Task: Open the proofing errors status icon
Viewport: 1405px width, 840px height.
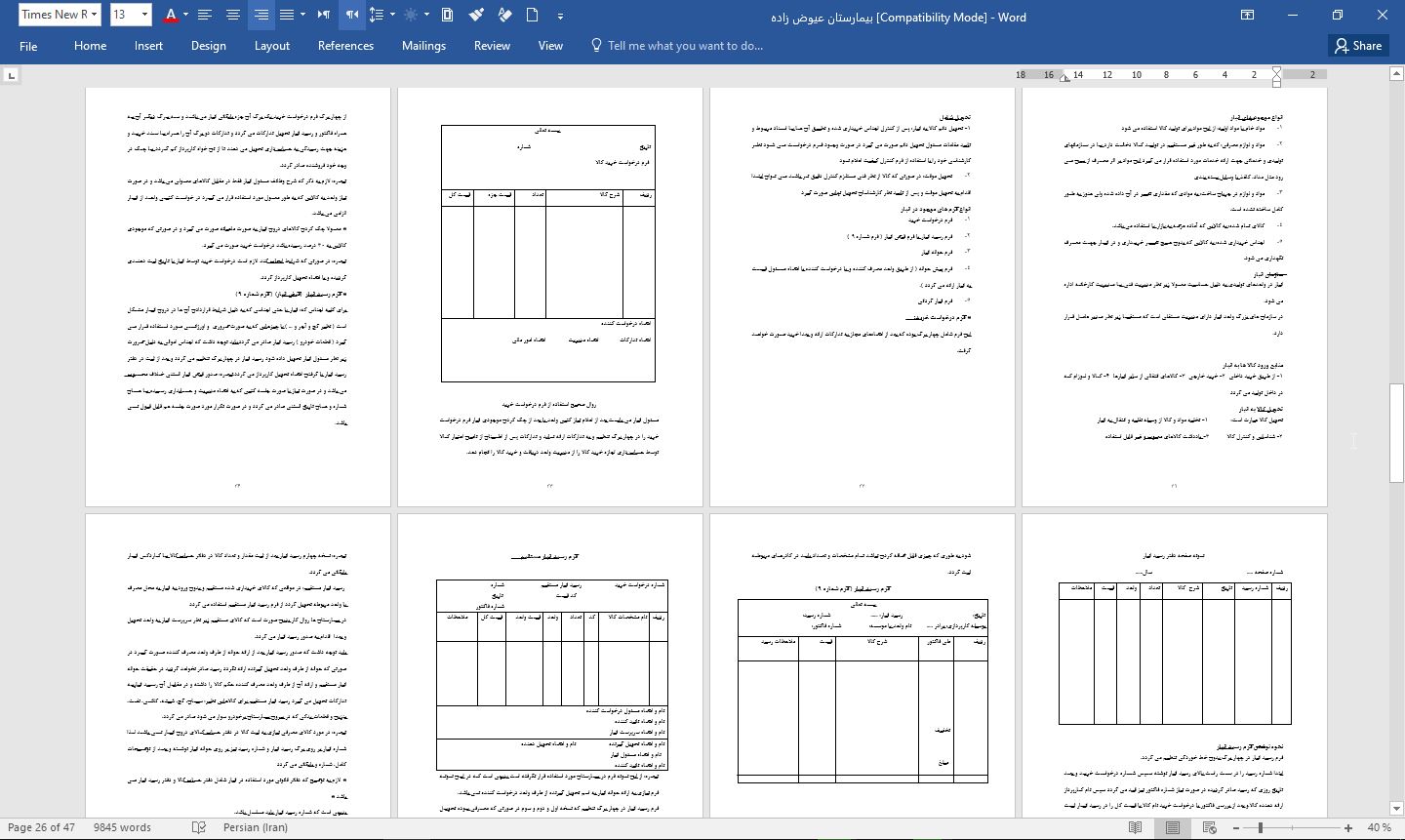Action: coord(199,827)
